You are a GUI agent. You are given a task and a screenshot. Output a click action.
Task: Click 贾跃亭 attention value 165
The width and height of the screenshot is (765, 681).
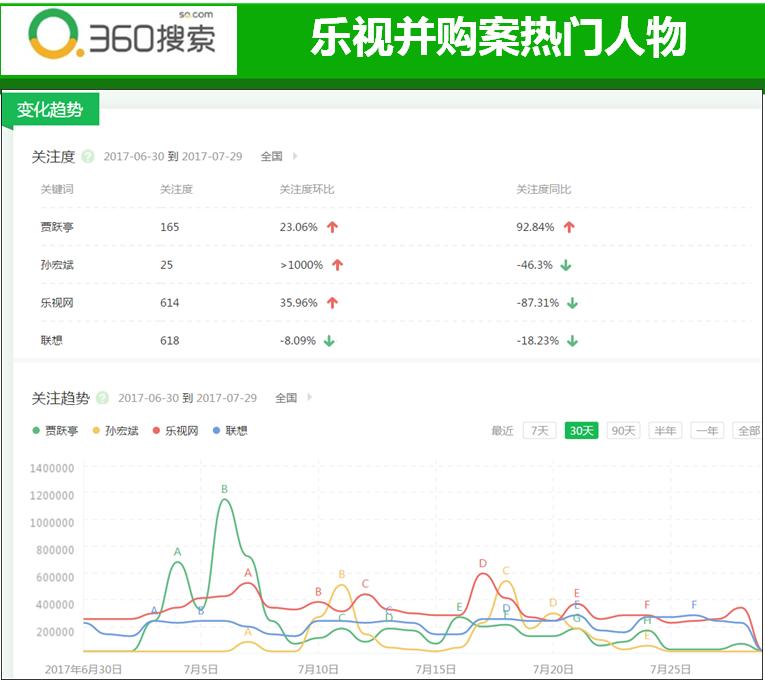click(x=169, y=227)
